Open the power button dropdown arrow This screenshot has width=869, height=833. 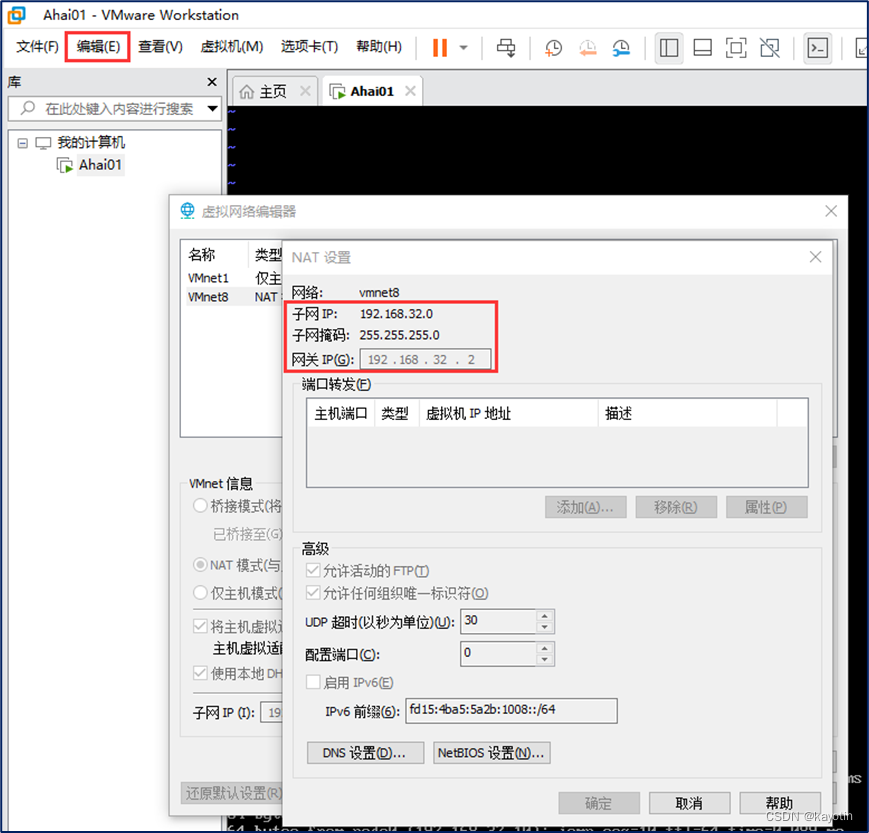coord(461,47)
